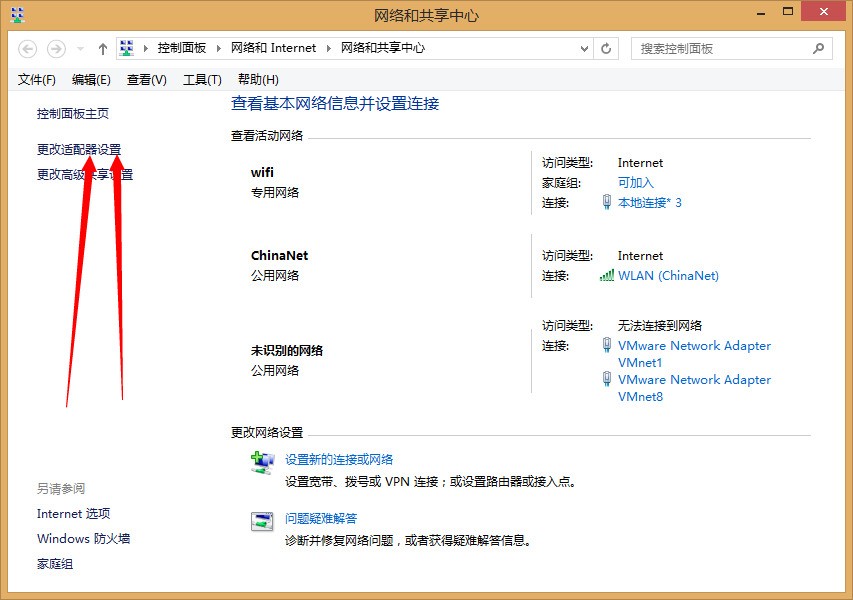Viewport: 853px width, 600px height.
Task: Click the Control Panel icon in address bar
Action: 127,48
